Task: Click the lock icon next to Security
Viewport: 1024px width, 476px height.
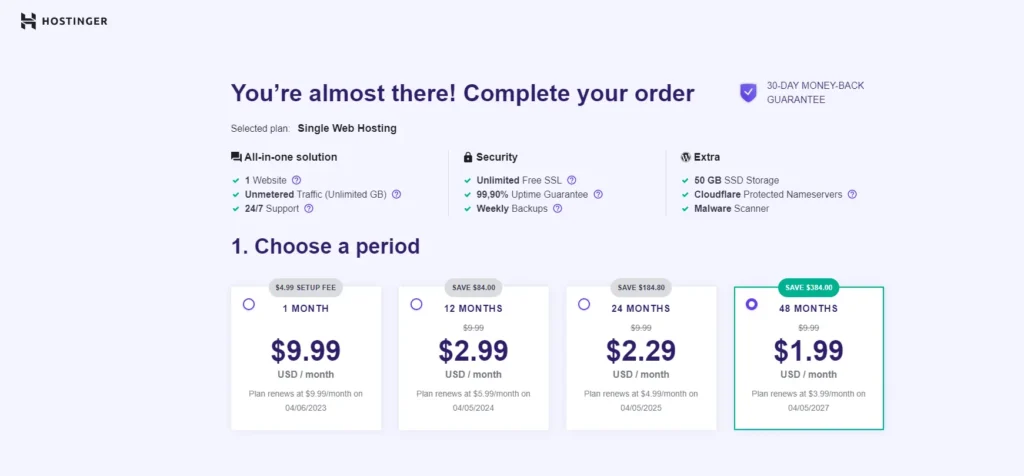Action: tap(468, 157)
